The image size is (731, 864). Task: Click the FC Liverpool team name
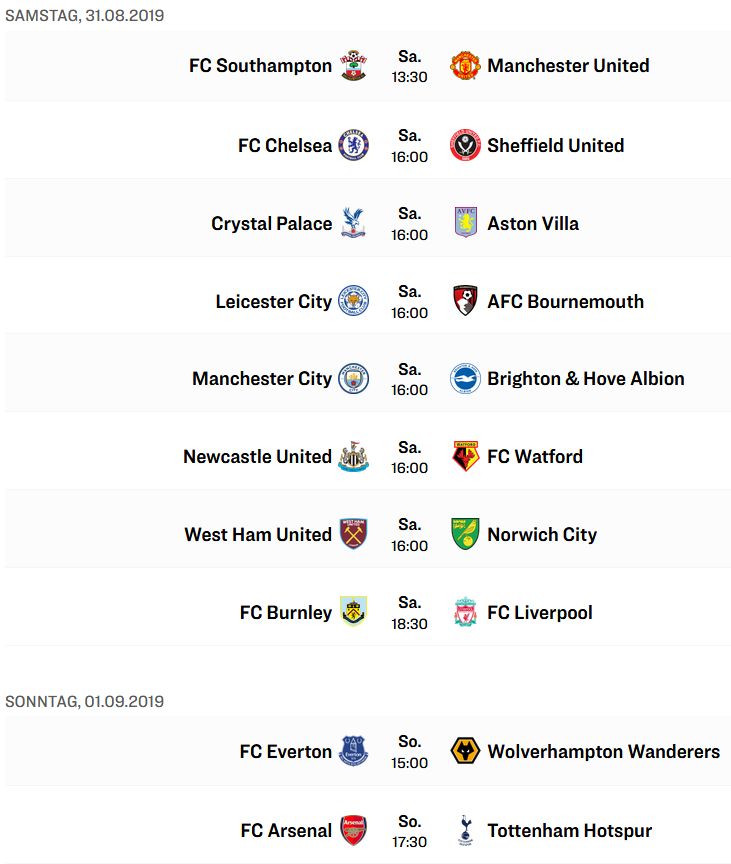(x=540, y=612)
